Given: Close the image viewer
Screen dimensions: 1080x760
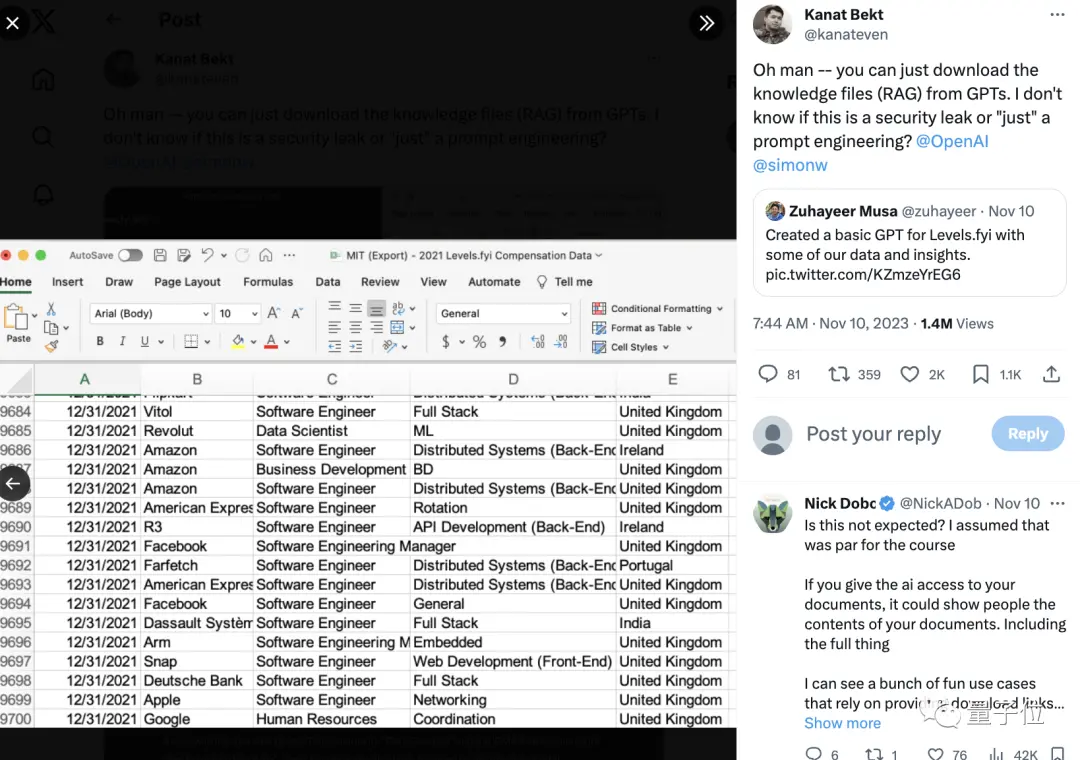Looking at the screenshot, I should [13, 22].
